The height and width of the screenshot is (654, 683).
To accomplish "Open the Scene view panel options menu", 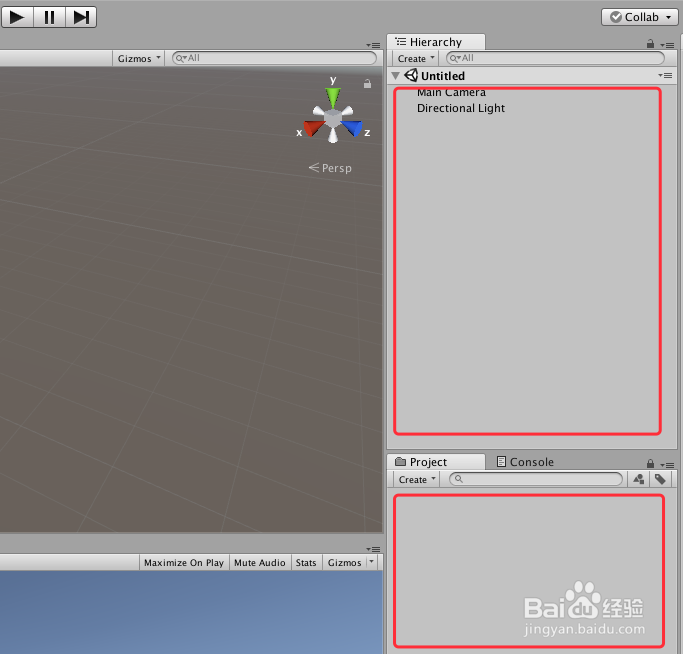I will tap(373, 45).
